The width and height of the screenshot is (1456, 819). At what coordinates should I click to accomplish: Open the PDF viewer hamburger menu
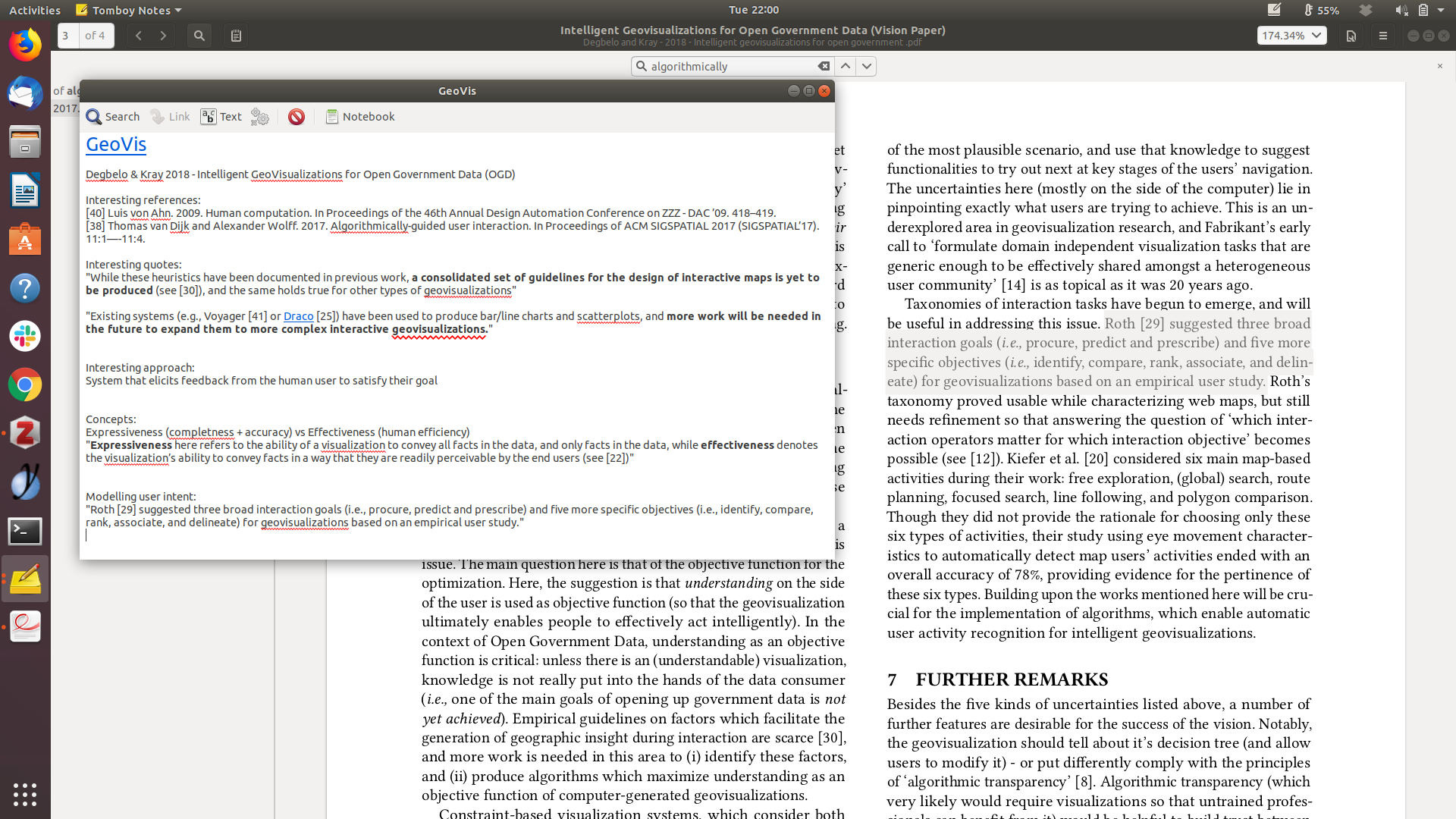point(1382,36)
